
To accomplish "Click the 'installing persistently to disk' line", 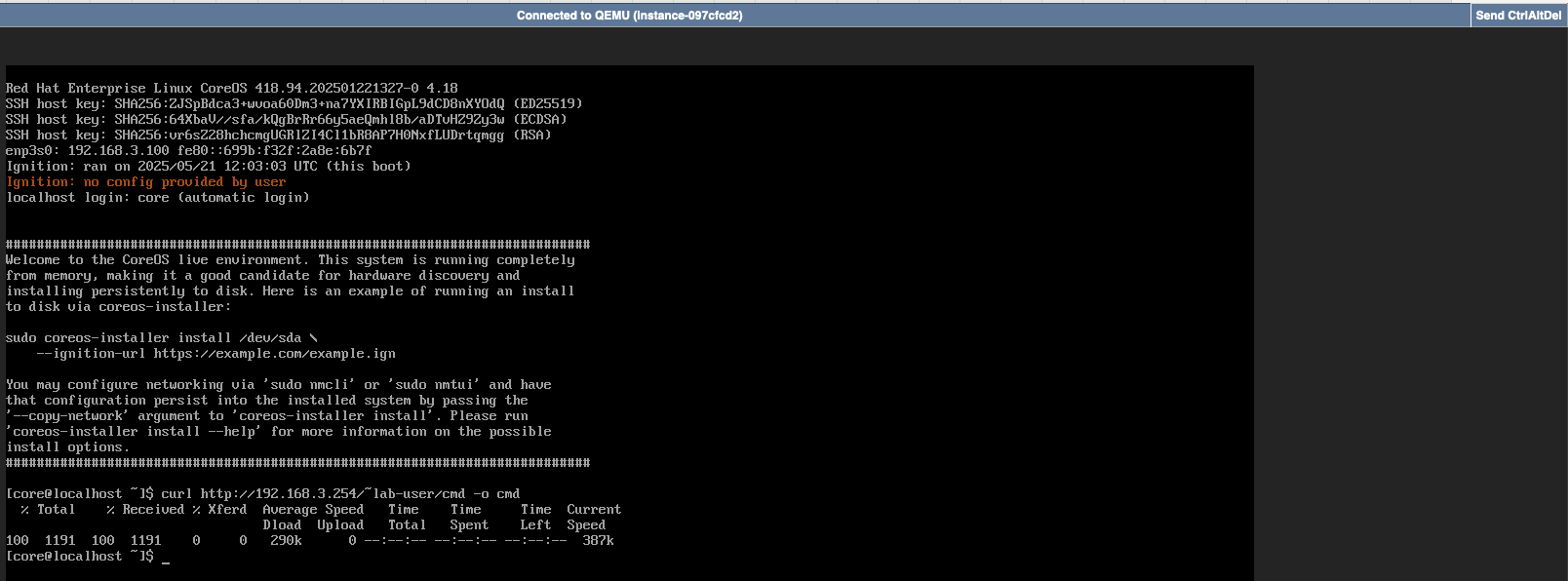I will pos(291,291).
